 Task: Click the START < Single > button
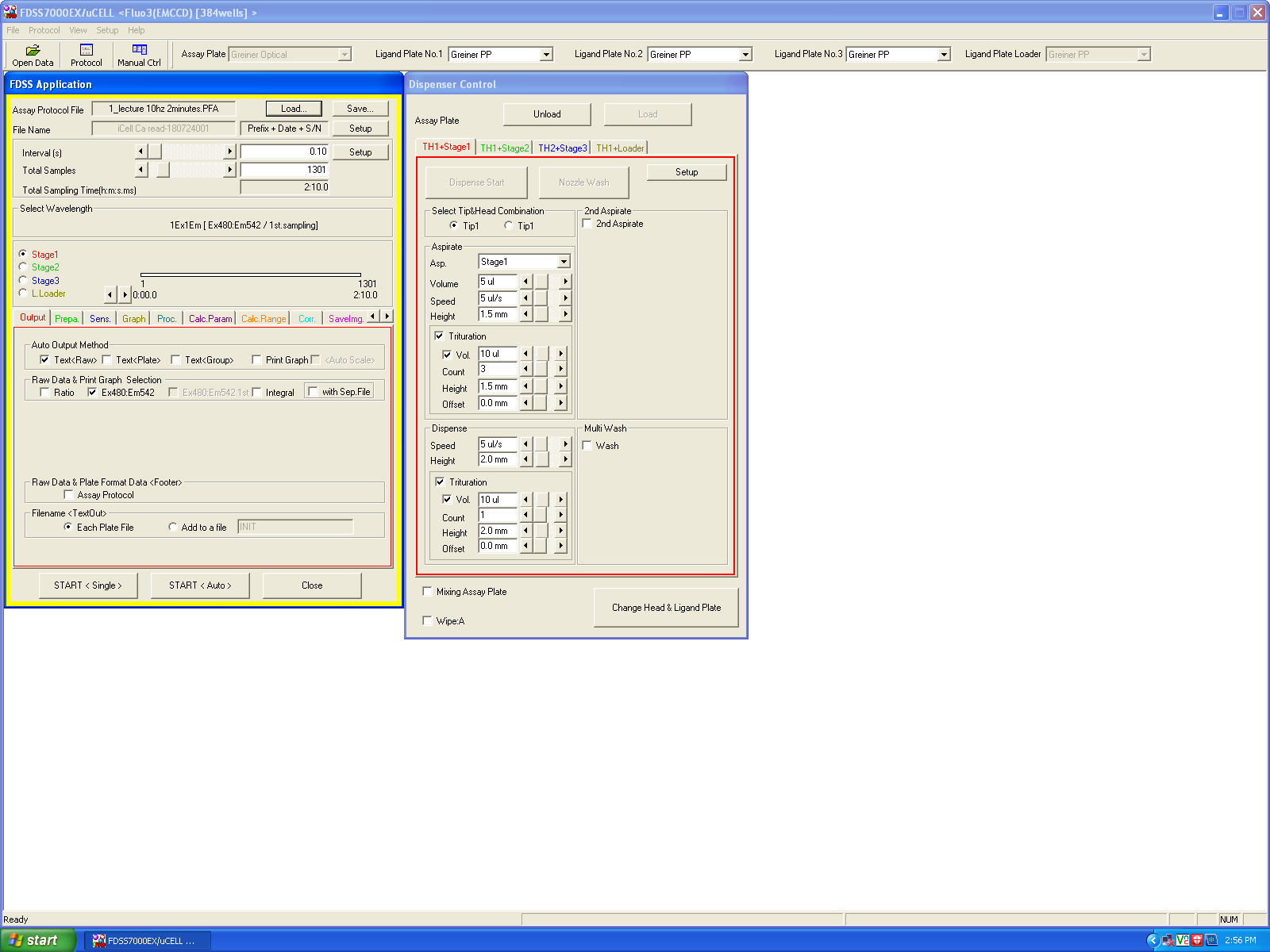(88, 585)
